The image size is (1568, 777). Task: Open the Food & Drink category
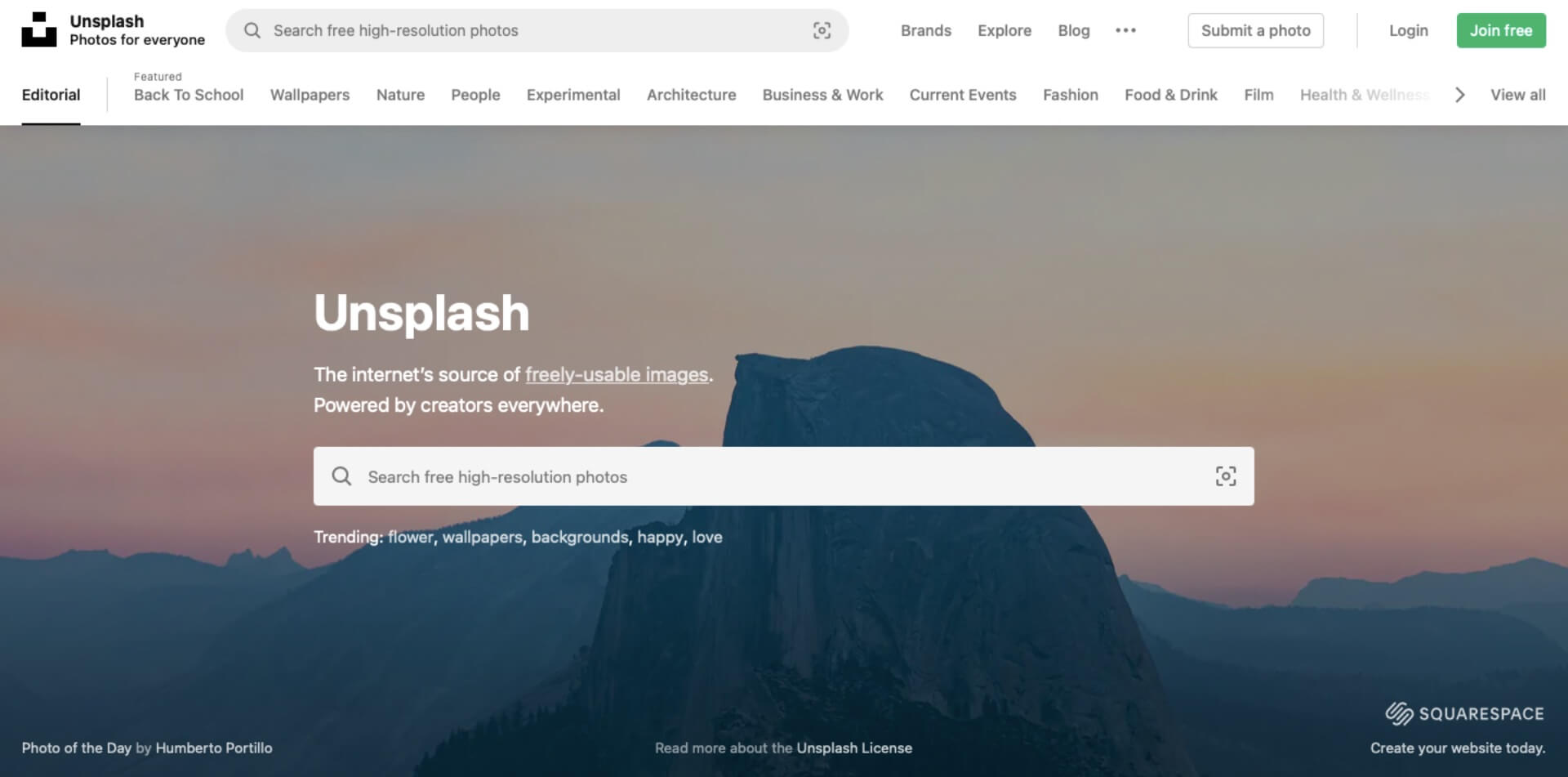point(1170,95)
